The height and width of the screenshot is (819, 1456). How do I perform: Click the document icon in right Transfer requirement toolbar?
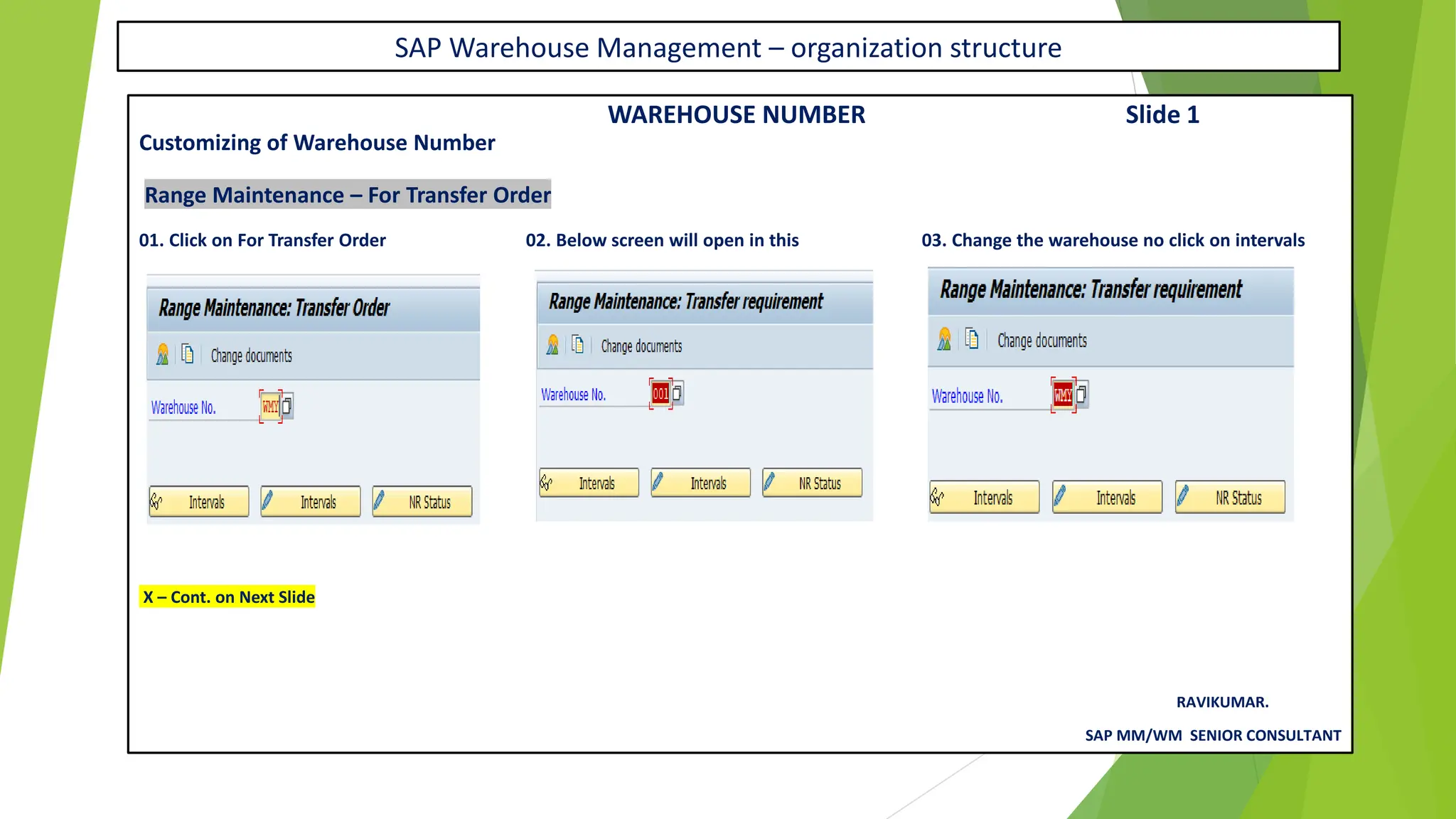tap(972, 338)
